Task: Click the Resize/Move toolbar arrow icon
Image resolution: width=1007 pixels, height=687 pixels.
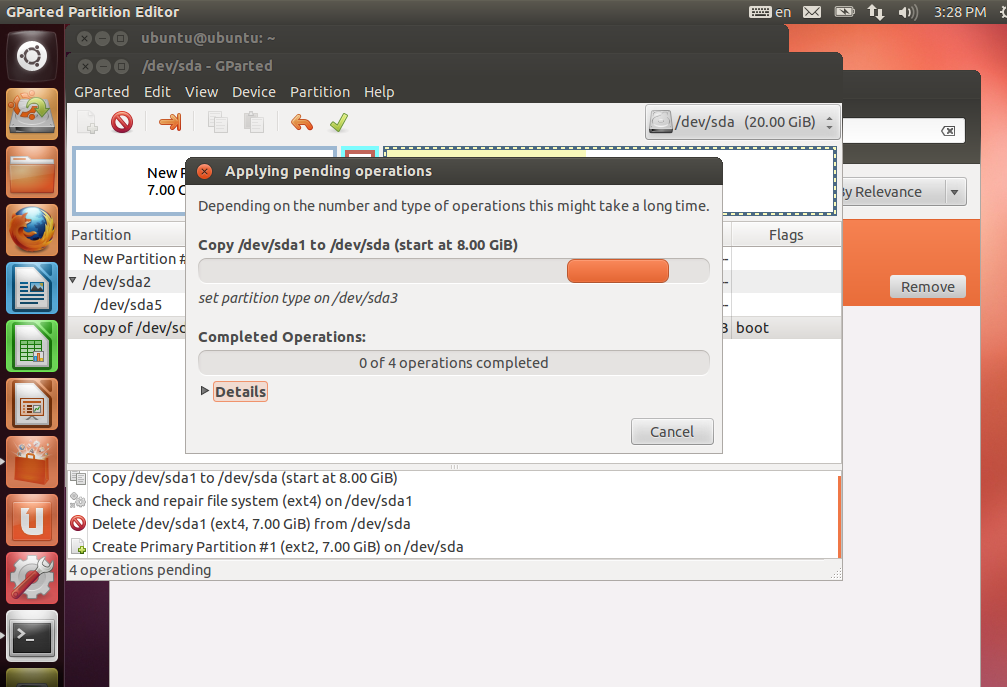Action: pos(170,122)
